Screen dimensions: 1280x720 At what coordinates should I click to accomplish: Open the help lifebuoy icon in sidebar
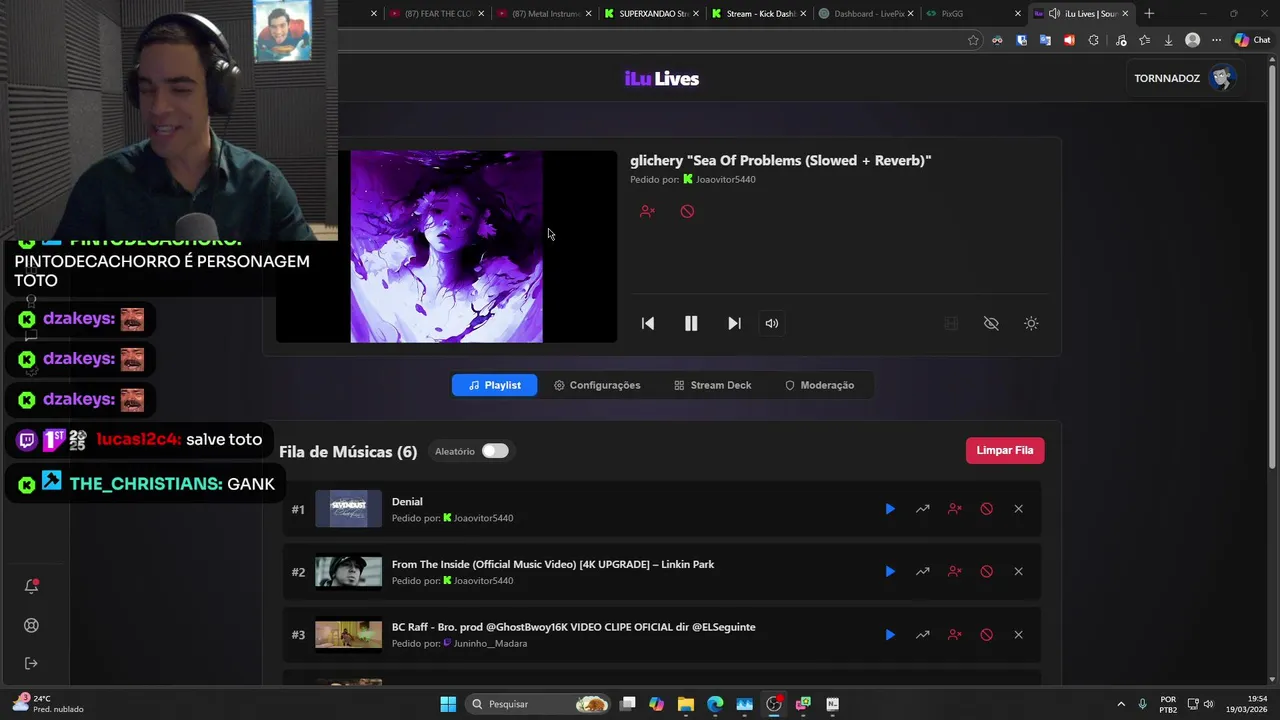[31, 625]
